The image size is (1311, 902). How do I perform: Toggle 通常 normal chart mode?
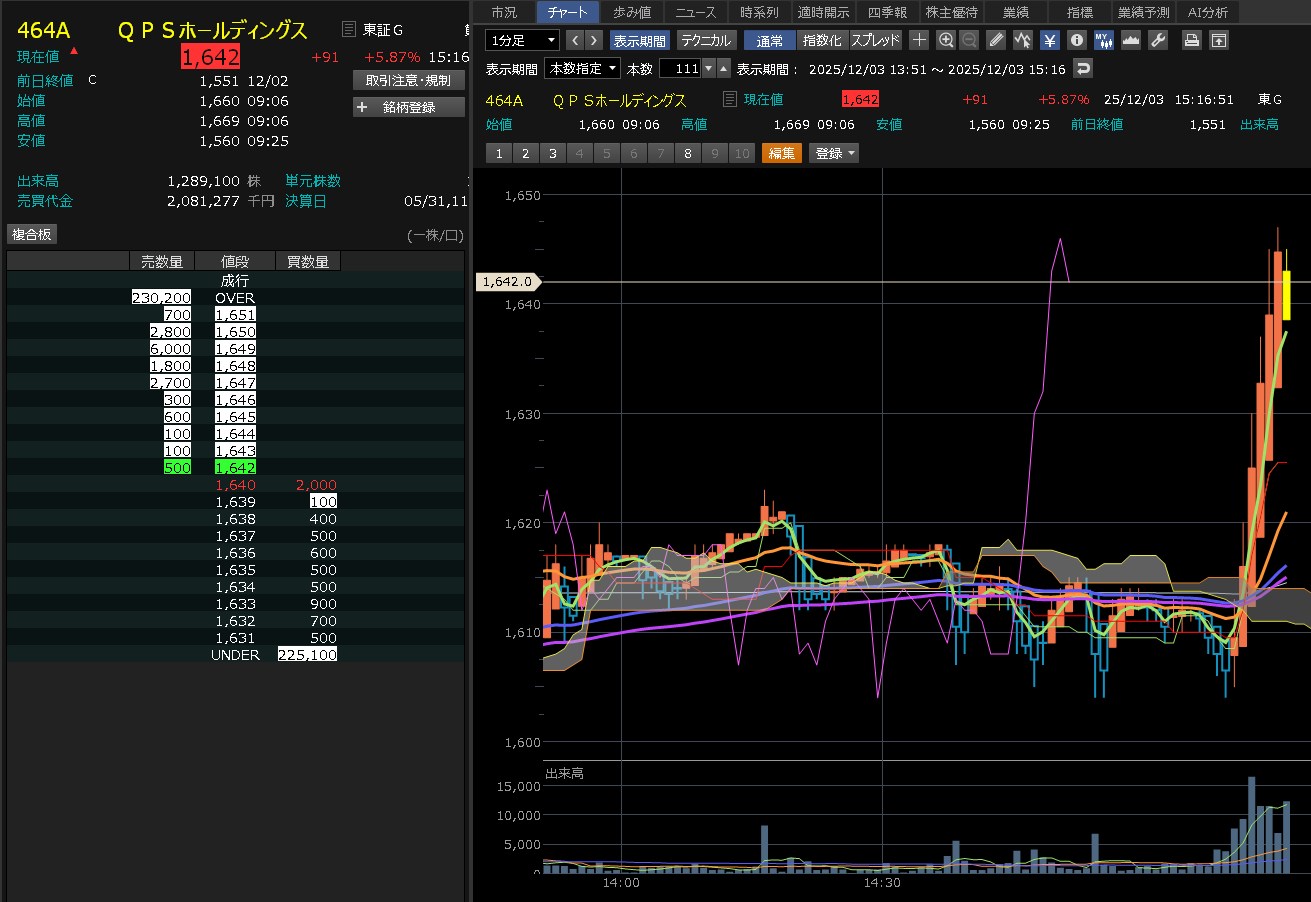pyautogui.click(x=769, y=40)
